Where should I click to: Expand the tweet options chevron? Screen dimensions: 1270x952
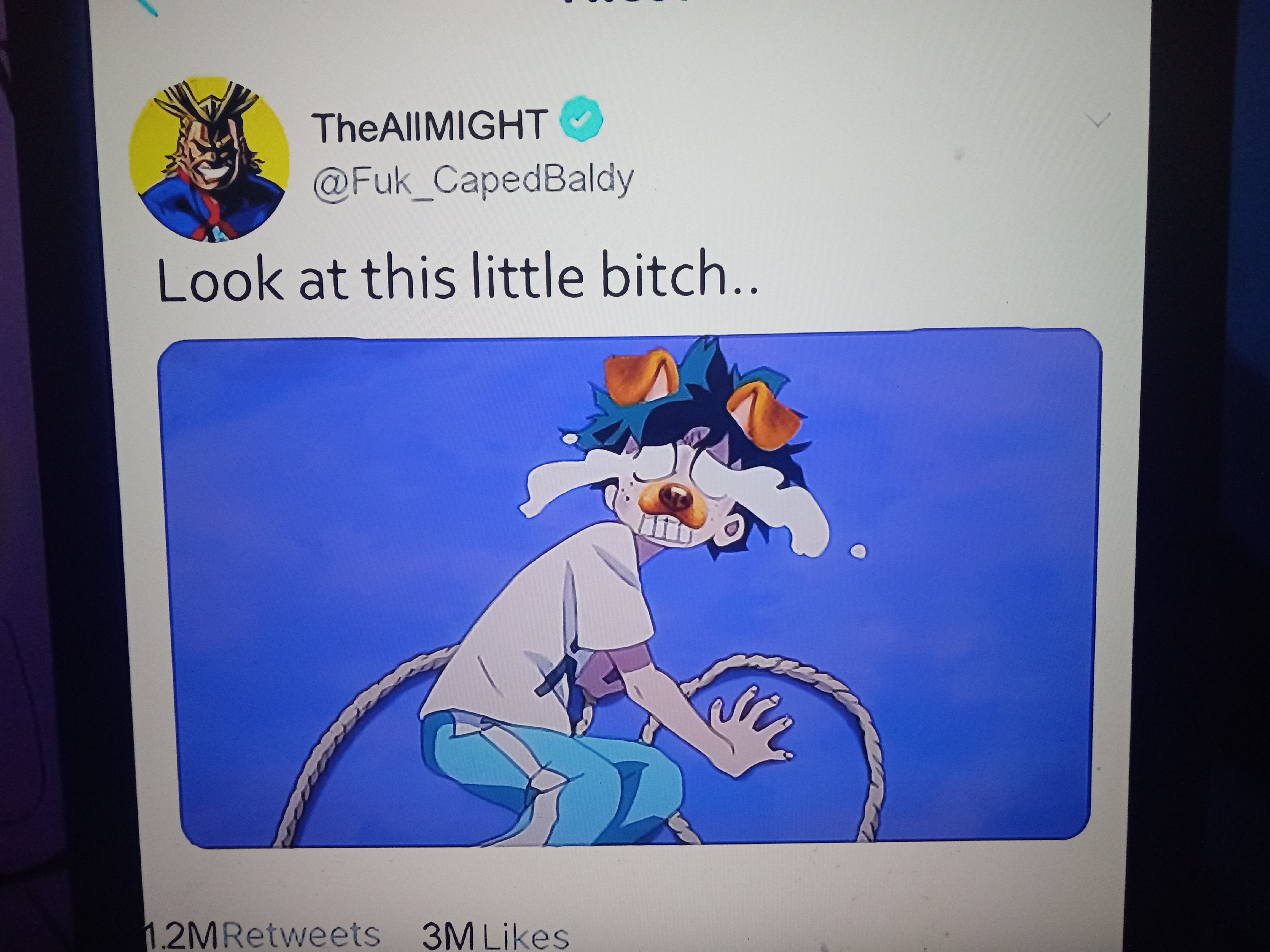[x=1099, y=119]
